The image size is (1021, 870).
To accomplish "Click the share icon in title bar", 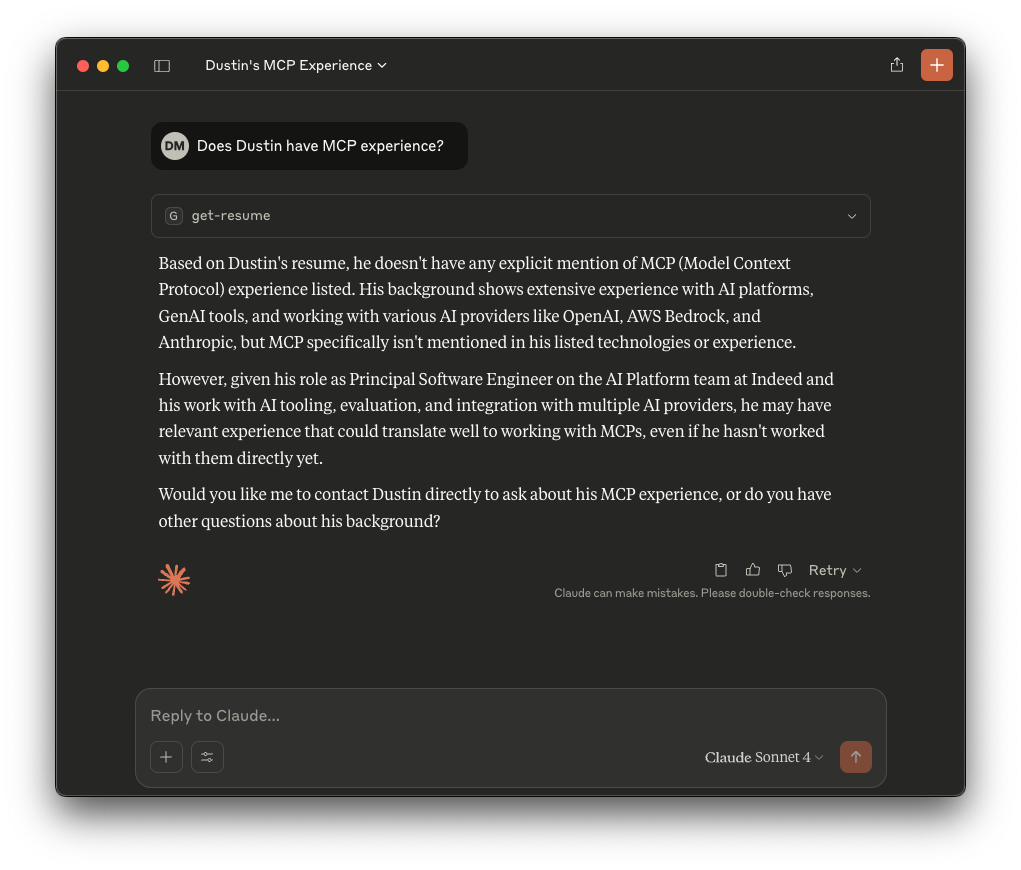I will 897,65.
